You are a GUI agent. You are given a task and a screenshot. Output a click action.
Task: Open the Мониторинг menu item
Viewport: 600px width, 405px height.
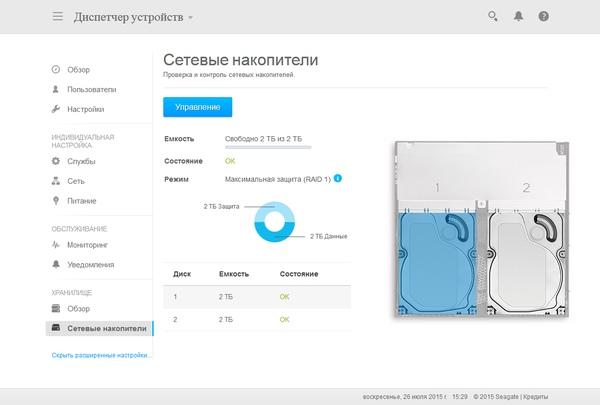87,245
